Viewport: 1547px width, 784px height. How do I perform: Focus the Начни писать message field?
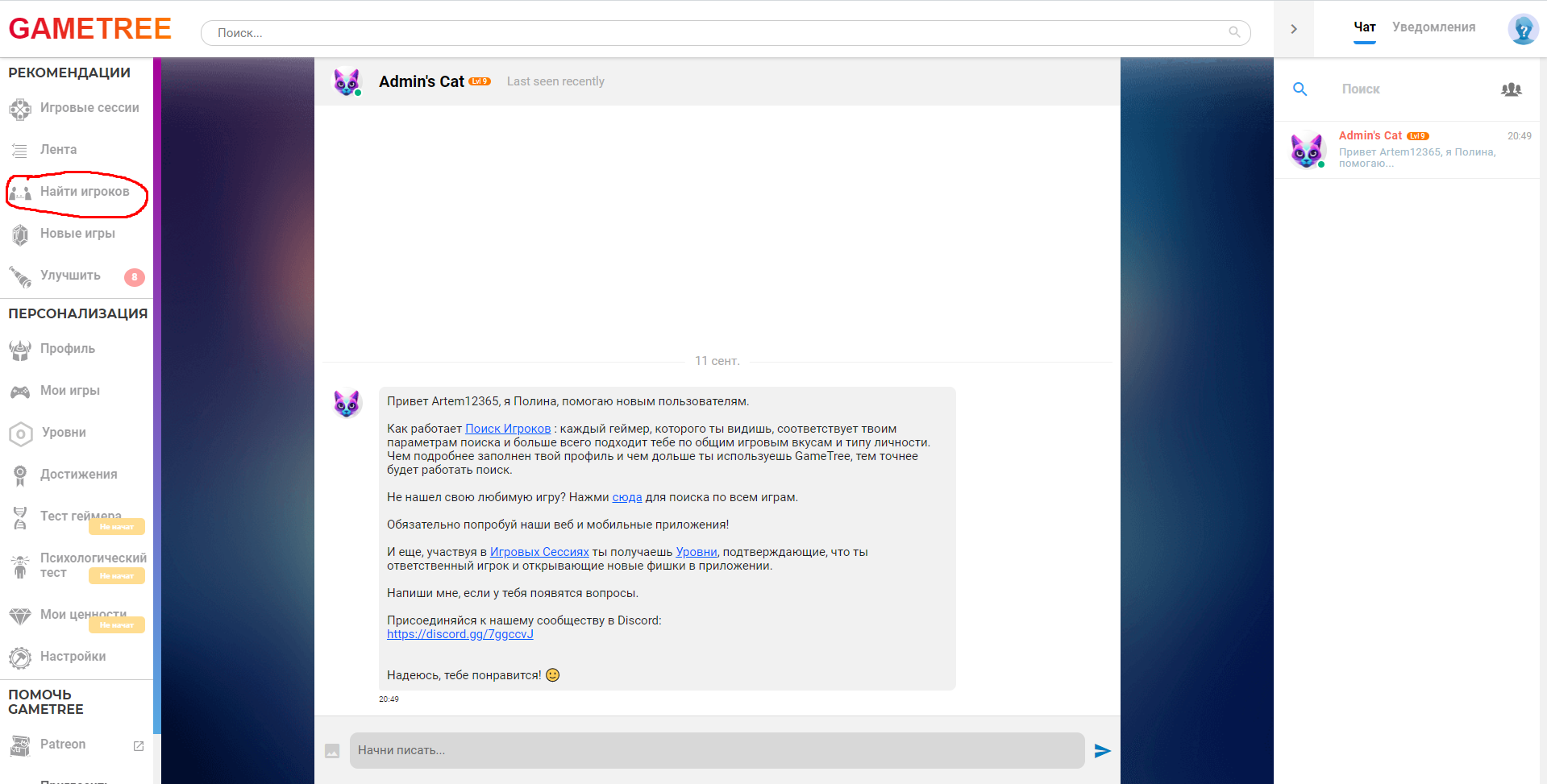tap(716, 750)
